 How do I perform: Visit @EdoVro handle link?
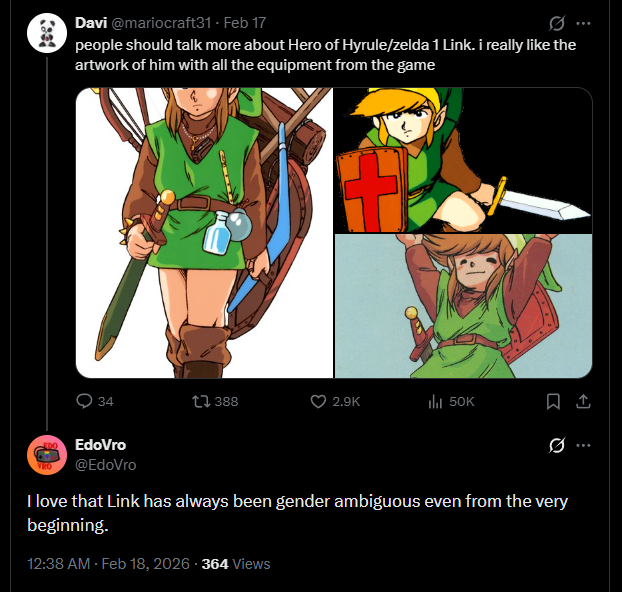(x=106, y=464)
